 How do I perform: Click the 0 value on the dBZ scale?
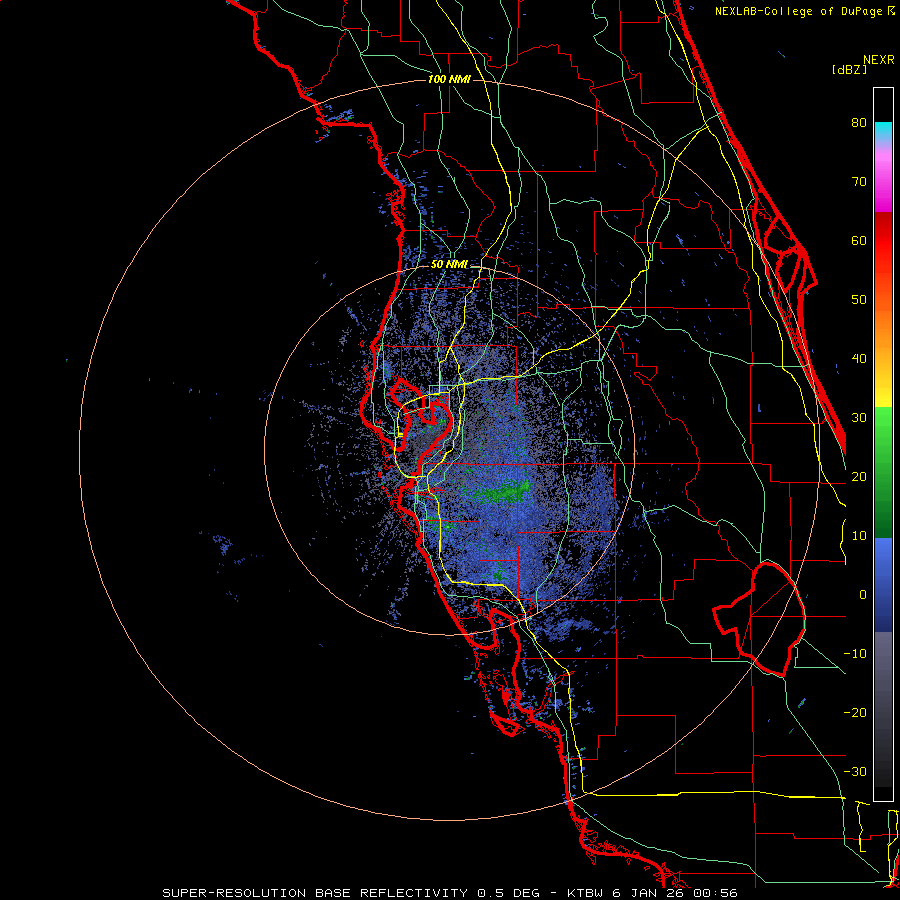863,595
